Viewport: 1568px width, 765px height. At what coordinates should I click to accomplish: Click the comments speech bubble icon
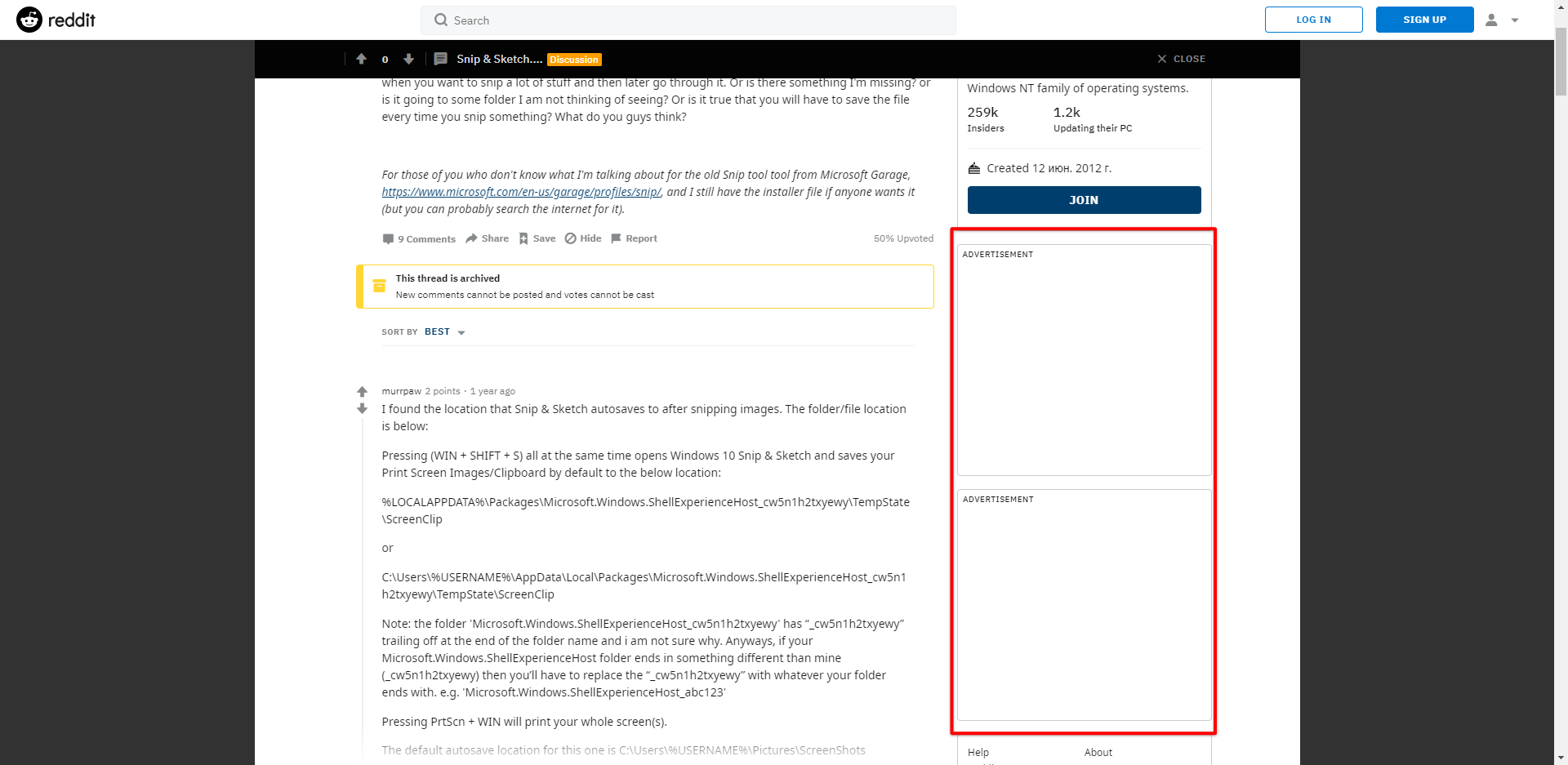pos(388,239)
